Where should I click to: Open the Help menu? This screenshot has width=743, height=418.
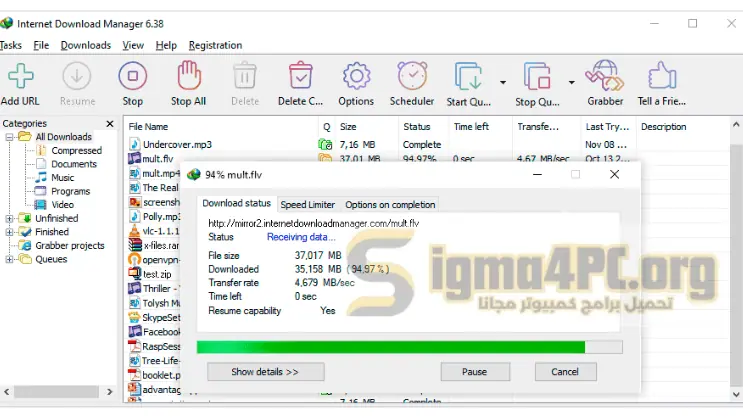[166, 45]
